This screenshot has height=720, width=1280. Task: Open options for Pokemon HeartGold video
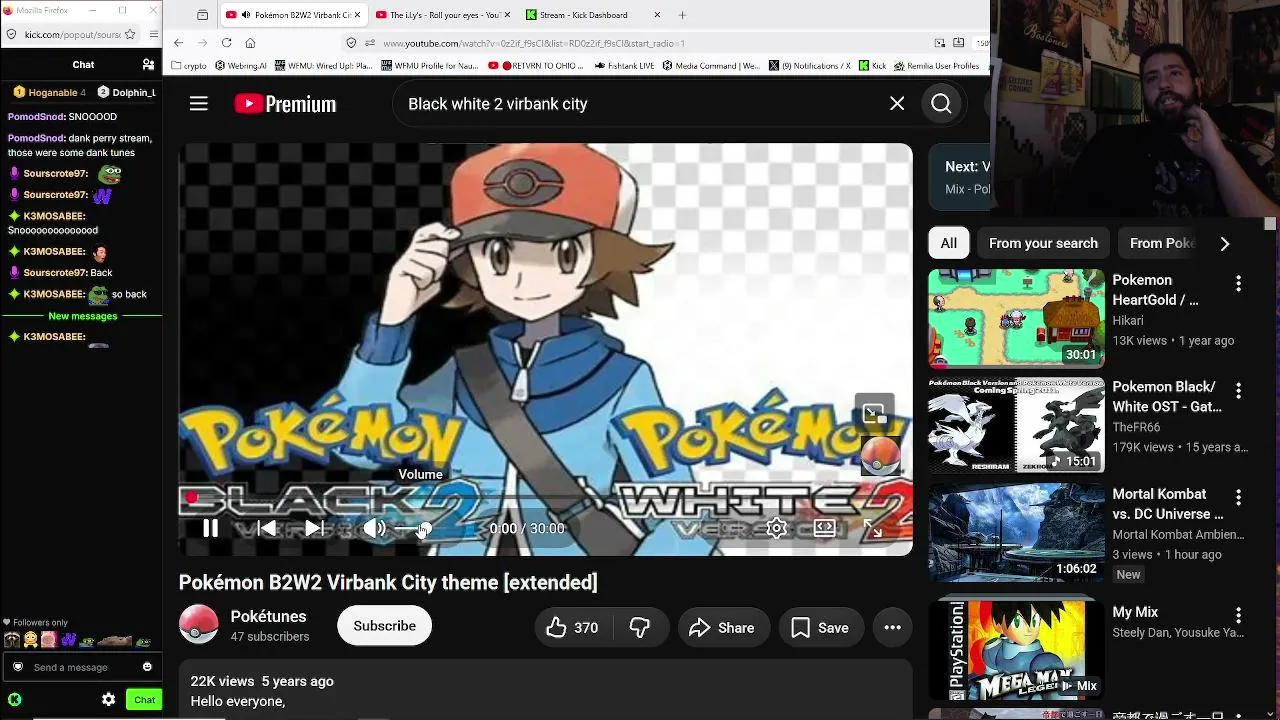1238,284
